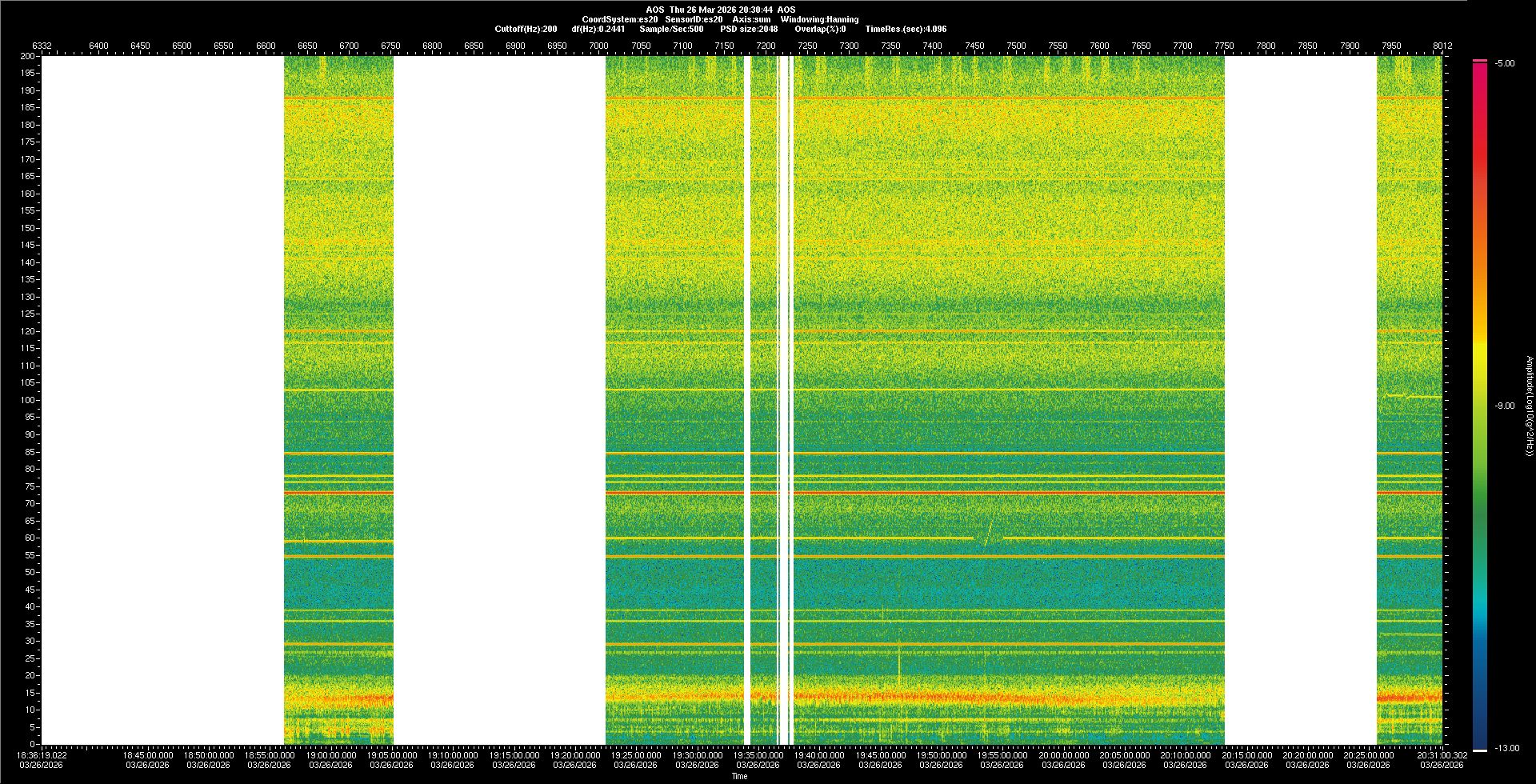1536x784 pixels.
Task: Click the 200 Hz label at axis top
Action: point(28,56)
